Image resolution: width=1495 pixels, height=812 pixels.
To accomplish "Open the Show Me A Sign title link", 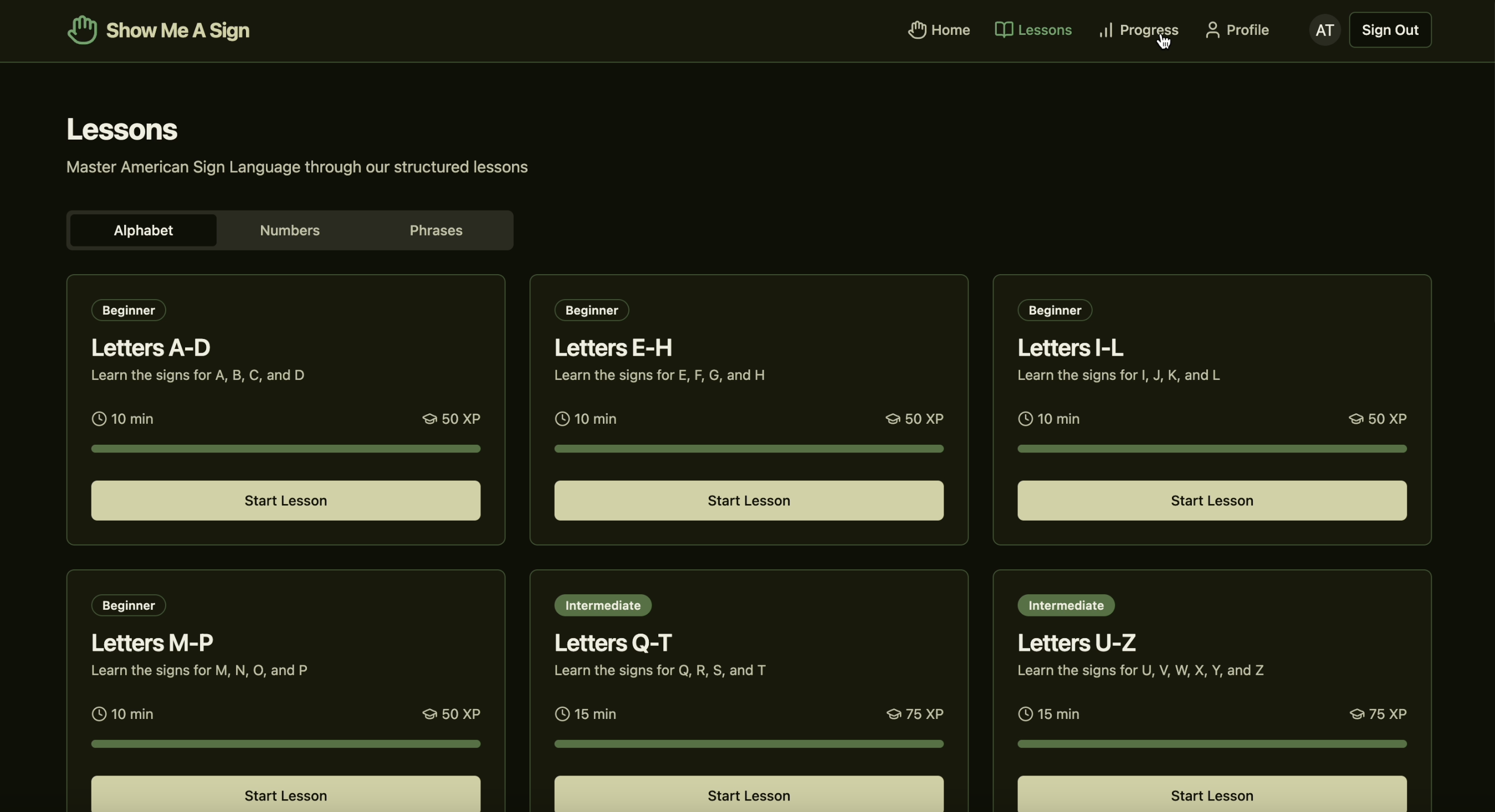I will coord(177,30).
